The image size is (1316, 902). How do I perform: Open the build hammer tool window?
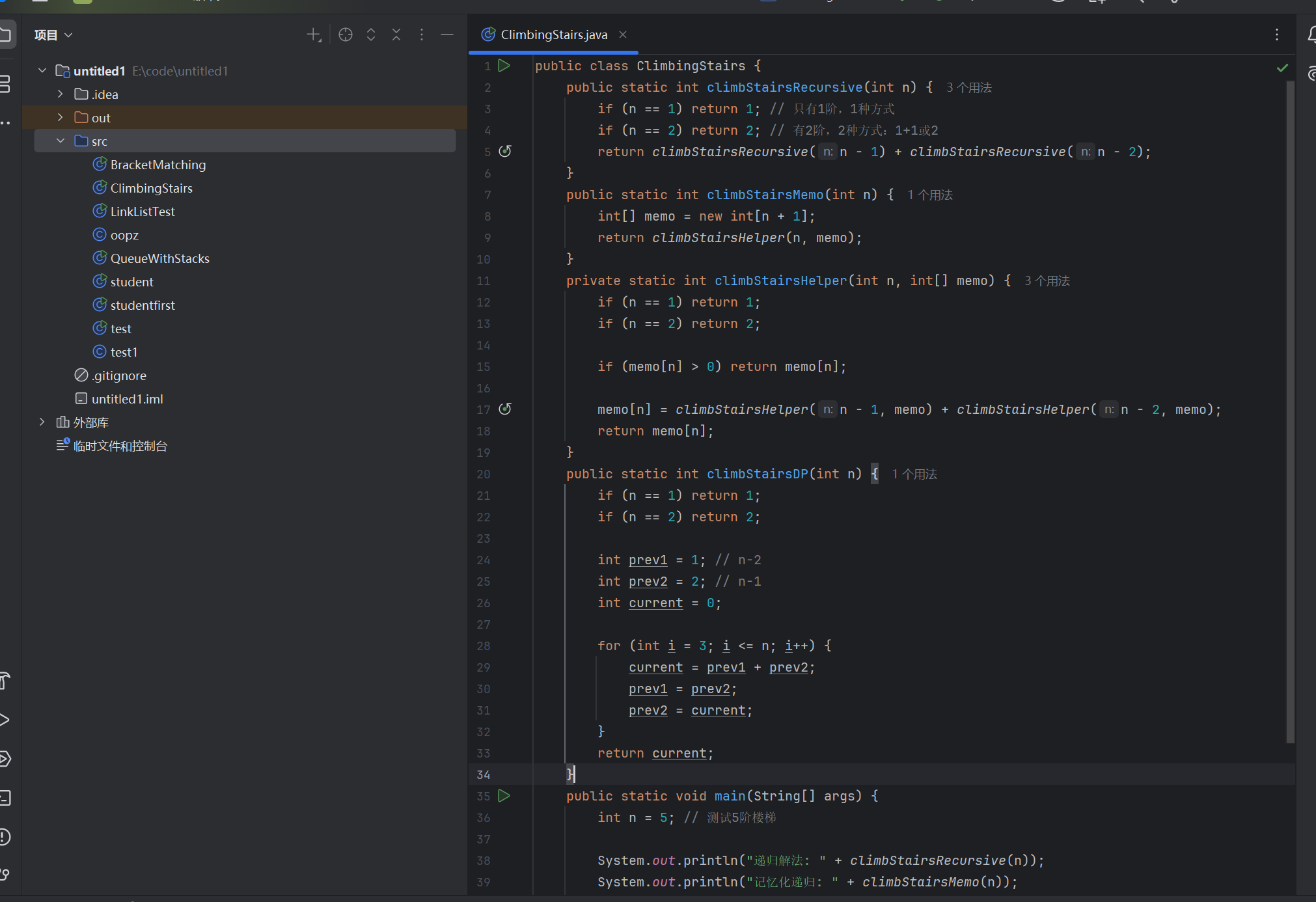[x=5, y=681]
